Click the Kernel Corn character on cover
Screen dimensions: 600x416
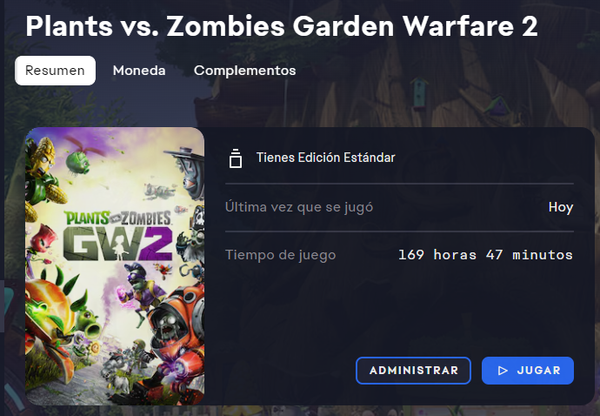(x=43, y=174)
